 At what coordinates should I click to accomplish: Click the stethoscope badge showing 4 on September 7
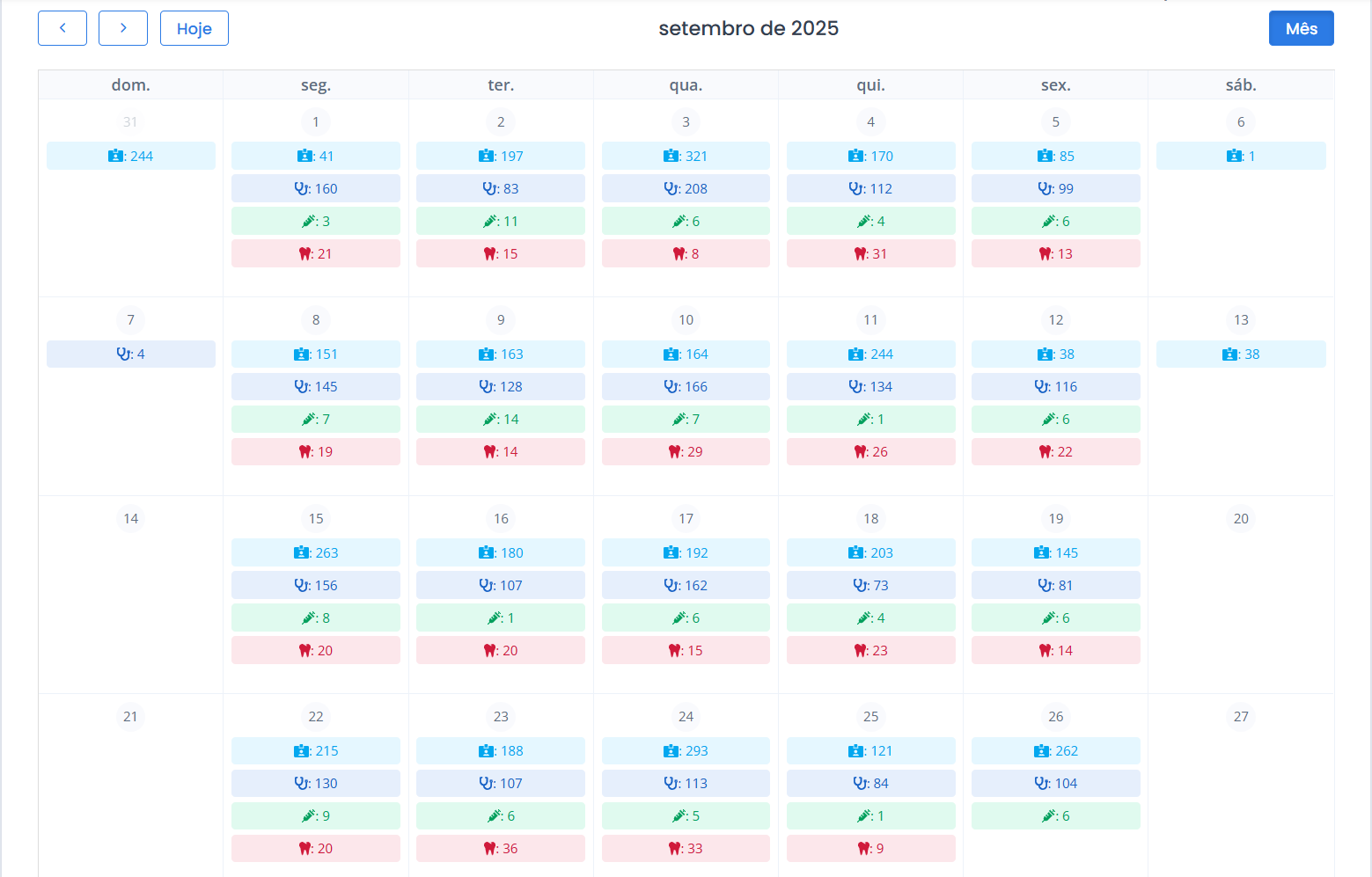coord(130,354)
